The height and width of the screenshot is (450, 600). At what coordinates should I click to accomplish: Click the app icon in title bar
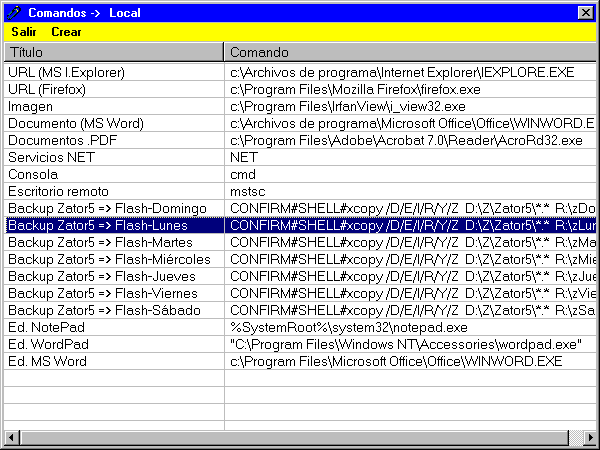pos(13,13)
